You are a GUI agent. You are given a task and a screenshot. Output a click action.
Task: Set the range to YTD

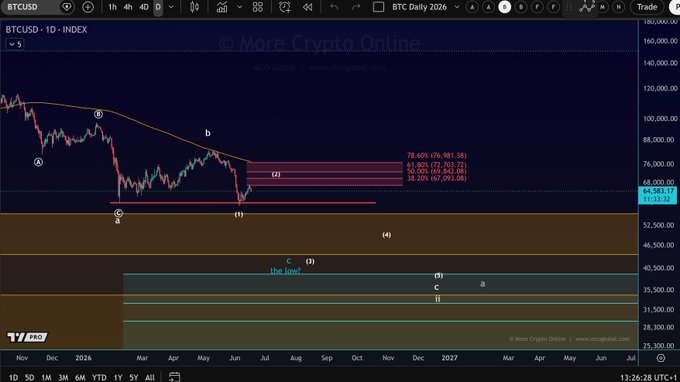[99, 378]
